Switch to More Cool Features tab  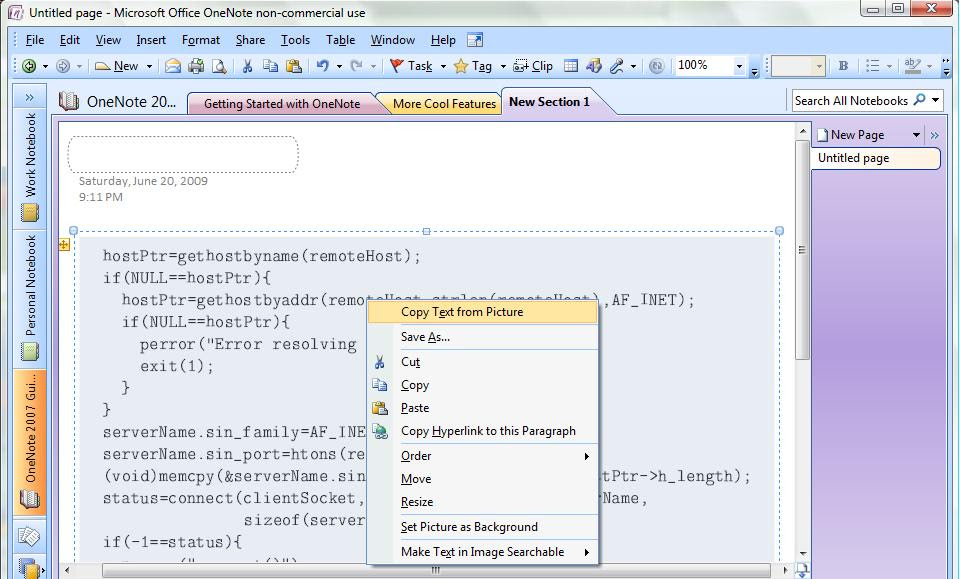click(444, 103)
